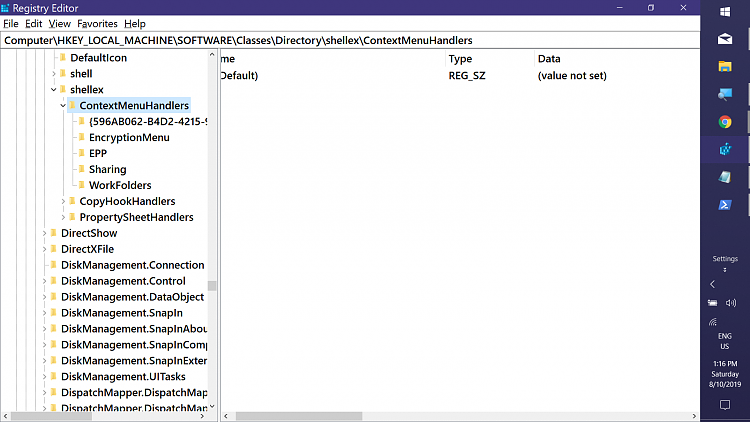Click the CopyHookHandlers folder icon
This screenshot has width=750, height=422.
(x=72, y=201)
